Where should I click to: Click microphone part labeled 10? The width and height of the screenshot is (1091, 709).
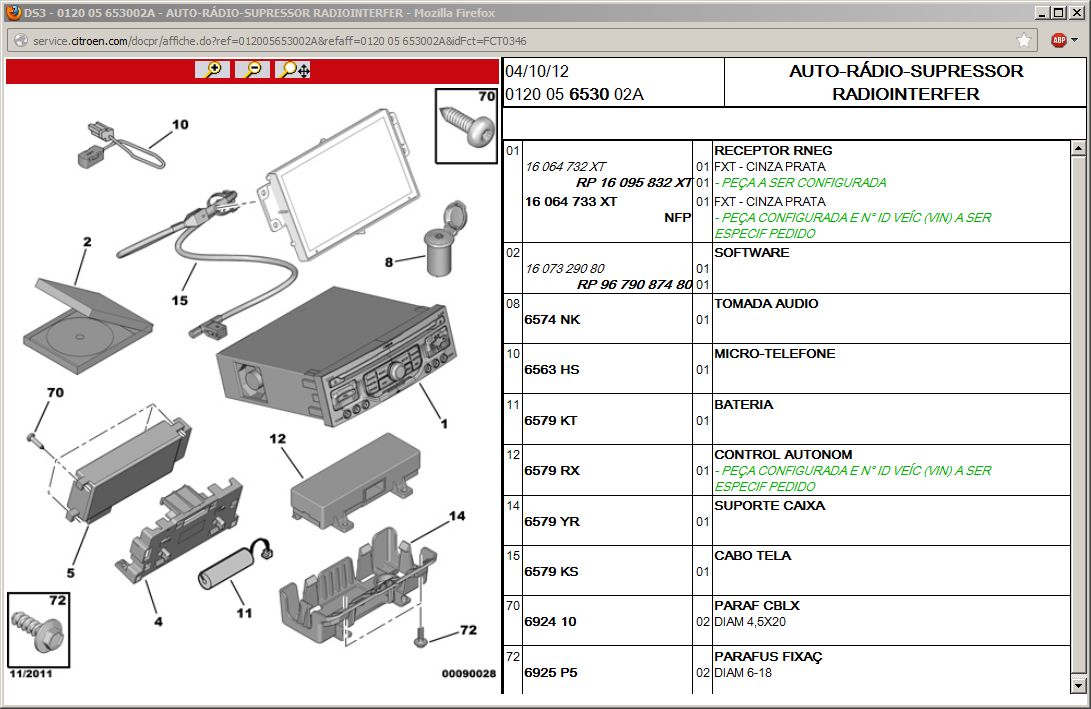click(x=120, y=145)
